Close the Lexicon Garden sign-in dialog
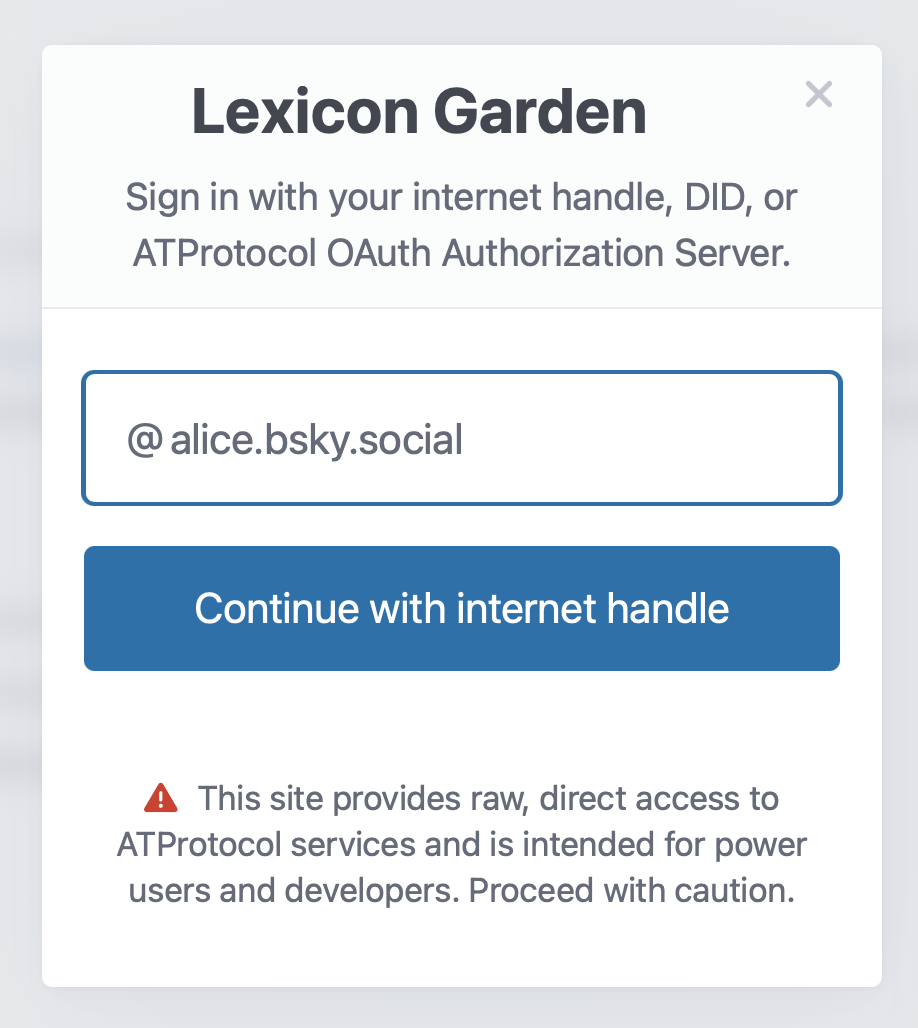 point(818,95)
